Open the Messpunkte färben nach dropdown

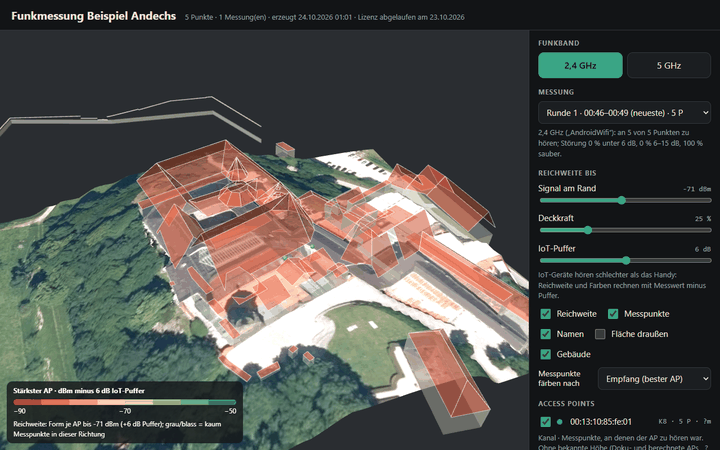pos(654,379)
